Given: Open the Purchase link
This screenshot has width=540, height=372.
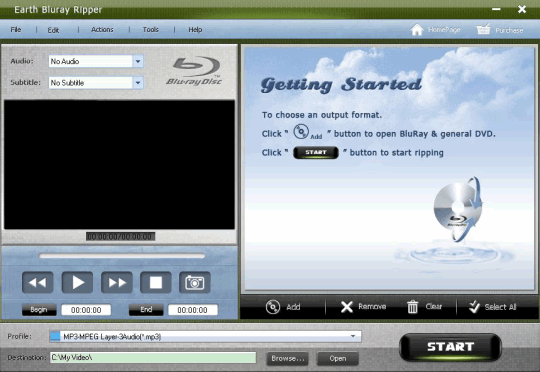Looking at the screenshot, I should click(509, 30).
